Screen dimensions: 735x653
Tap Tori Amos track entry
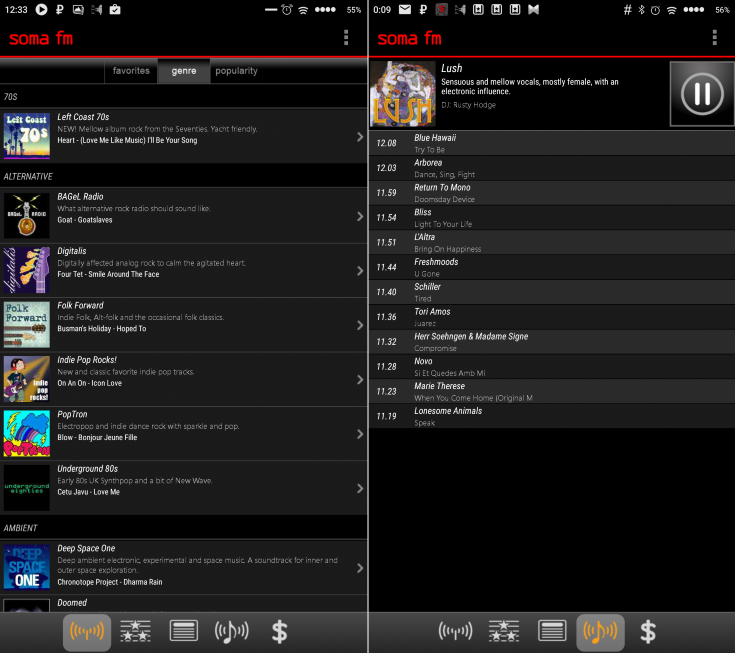(x=552, y=317)
